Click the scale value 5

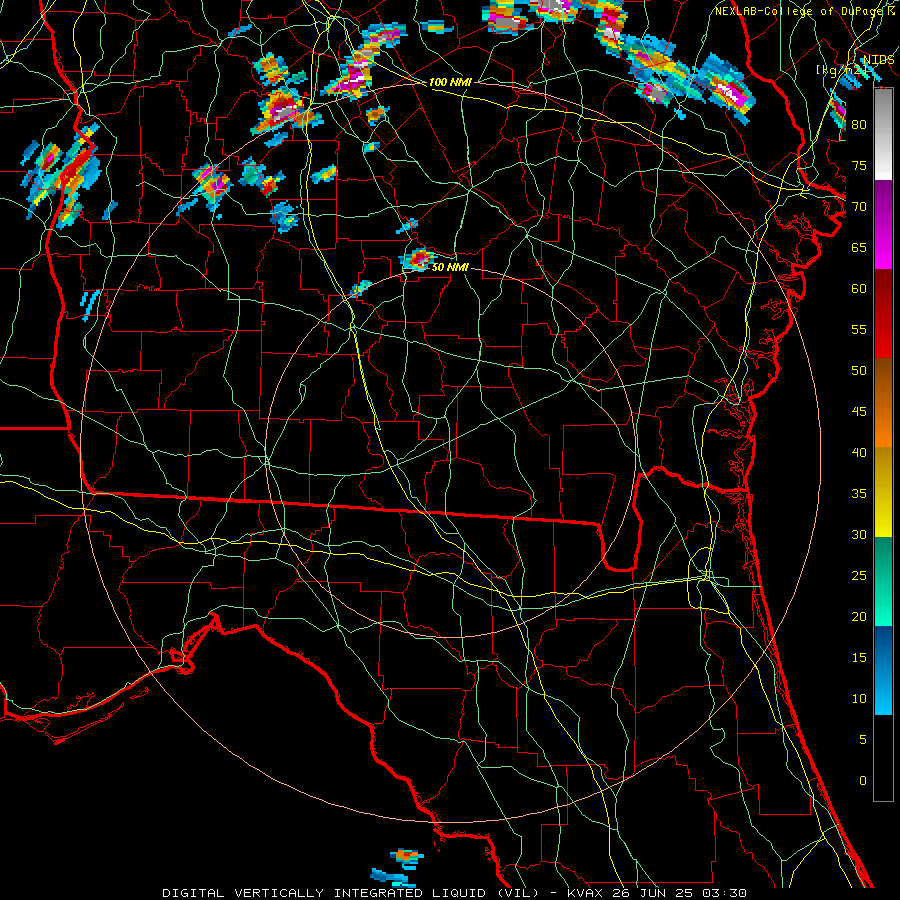863,739
